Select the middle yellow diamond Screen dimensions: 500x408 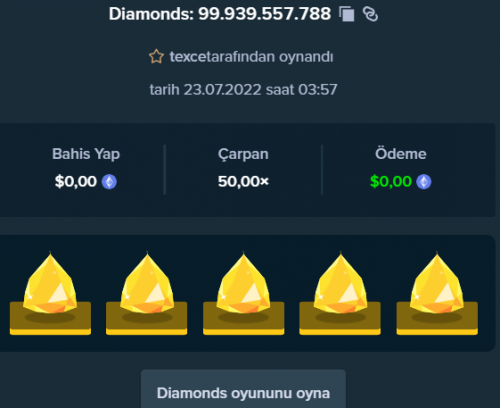(244, 293)
